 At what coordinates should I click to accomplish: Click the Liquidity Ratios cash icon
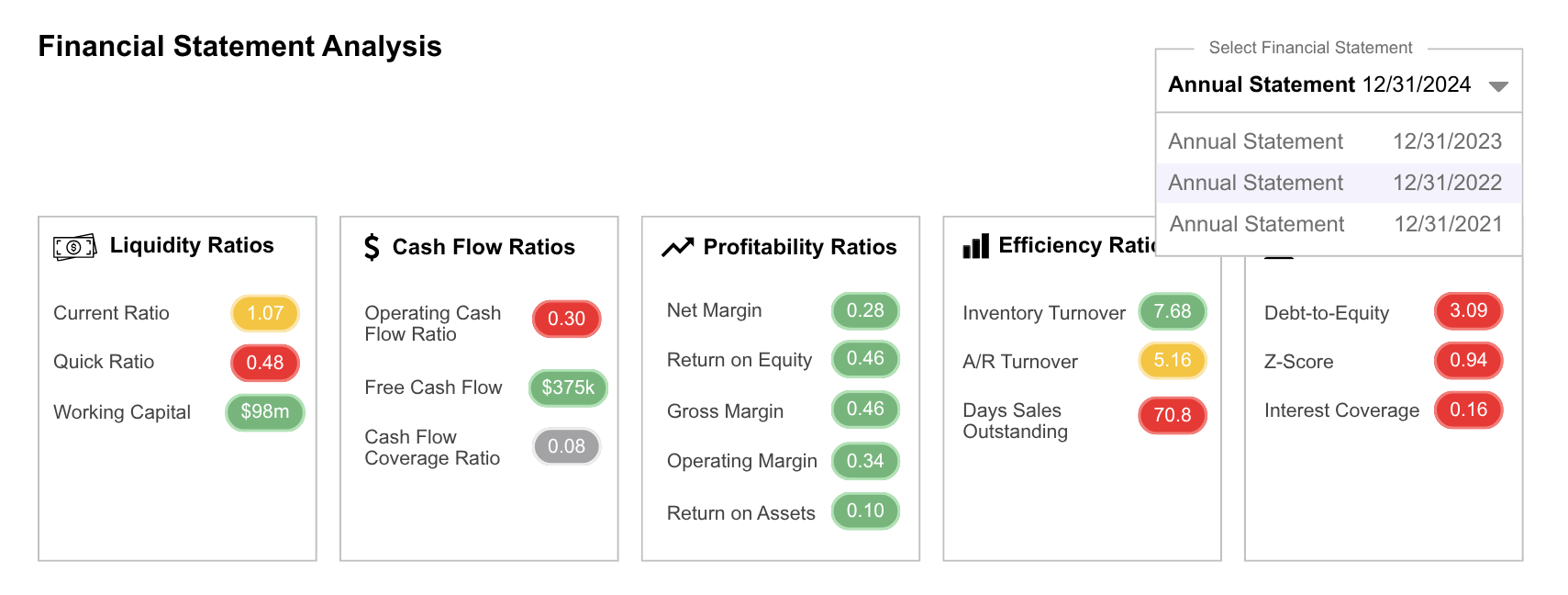(x=74, y=247)
